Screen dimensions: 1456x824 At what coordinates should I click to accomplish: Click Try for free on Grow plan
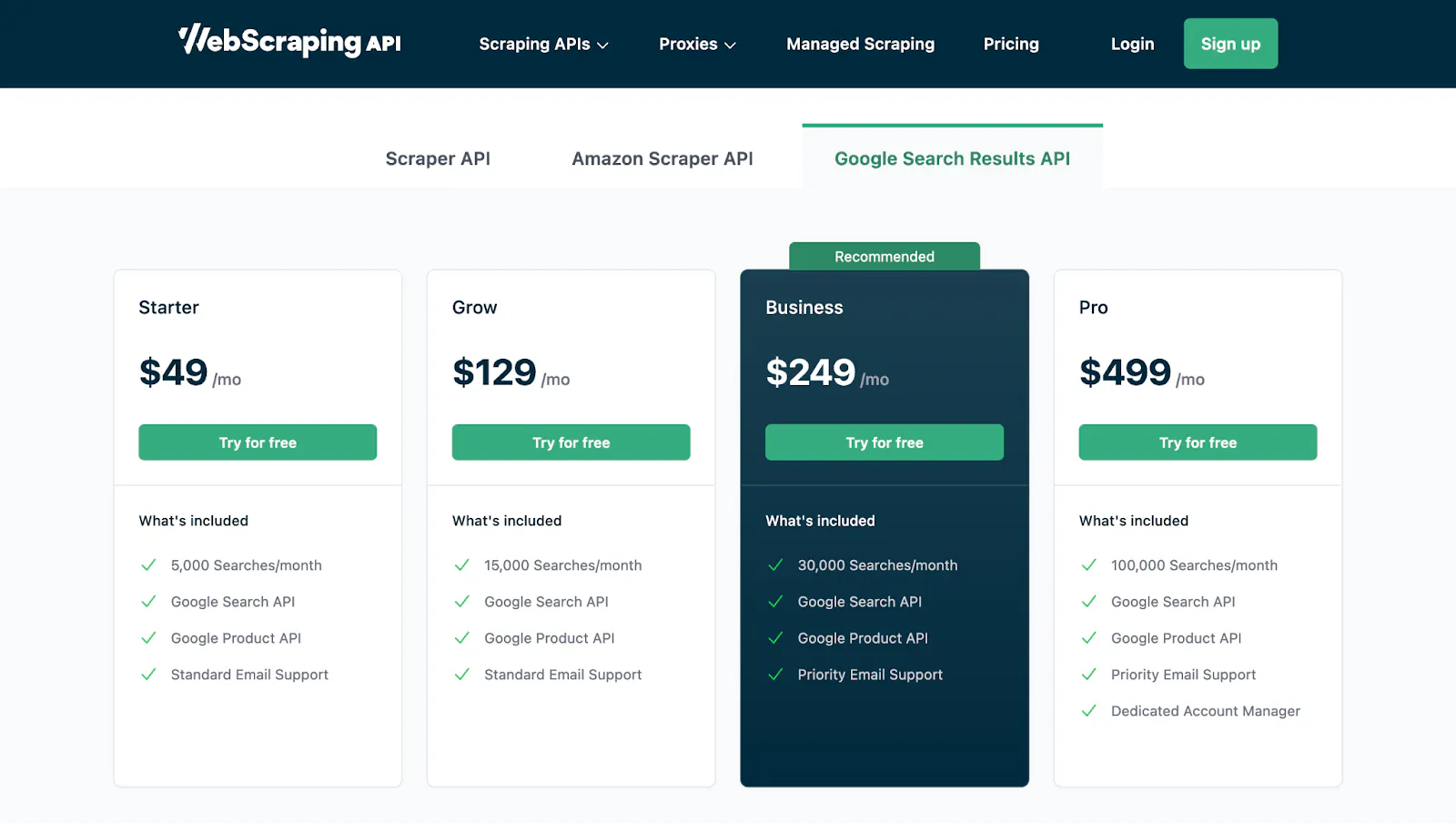click(x=571, y=443)
